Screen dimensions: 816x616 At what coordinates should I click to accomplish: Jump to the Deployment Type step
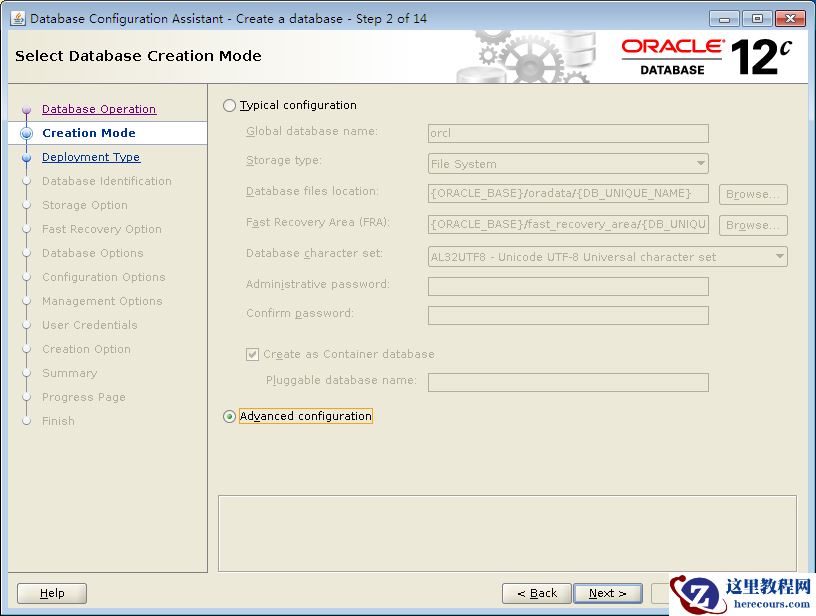click(x=90, y=157)
